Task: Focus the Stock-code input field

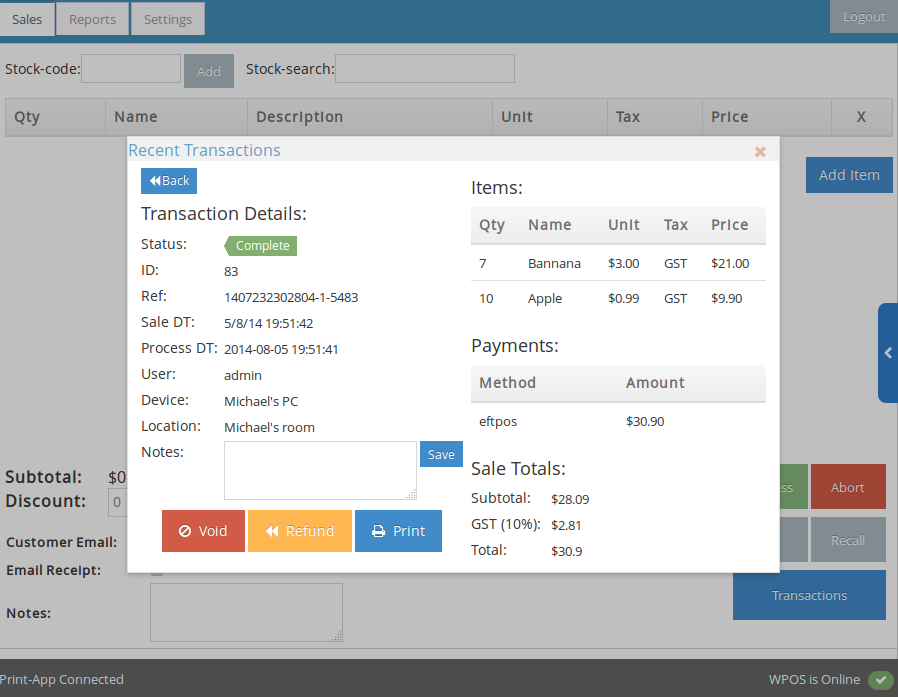Action: tap(131, 69)
